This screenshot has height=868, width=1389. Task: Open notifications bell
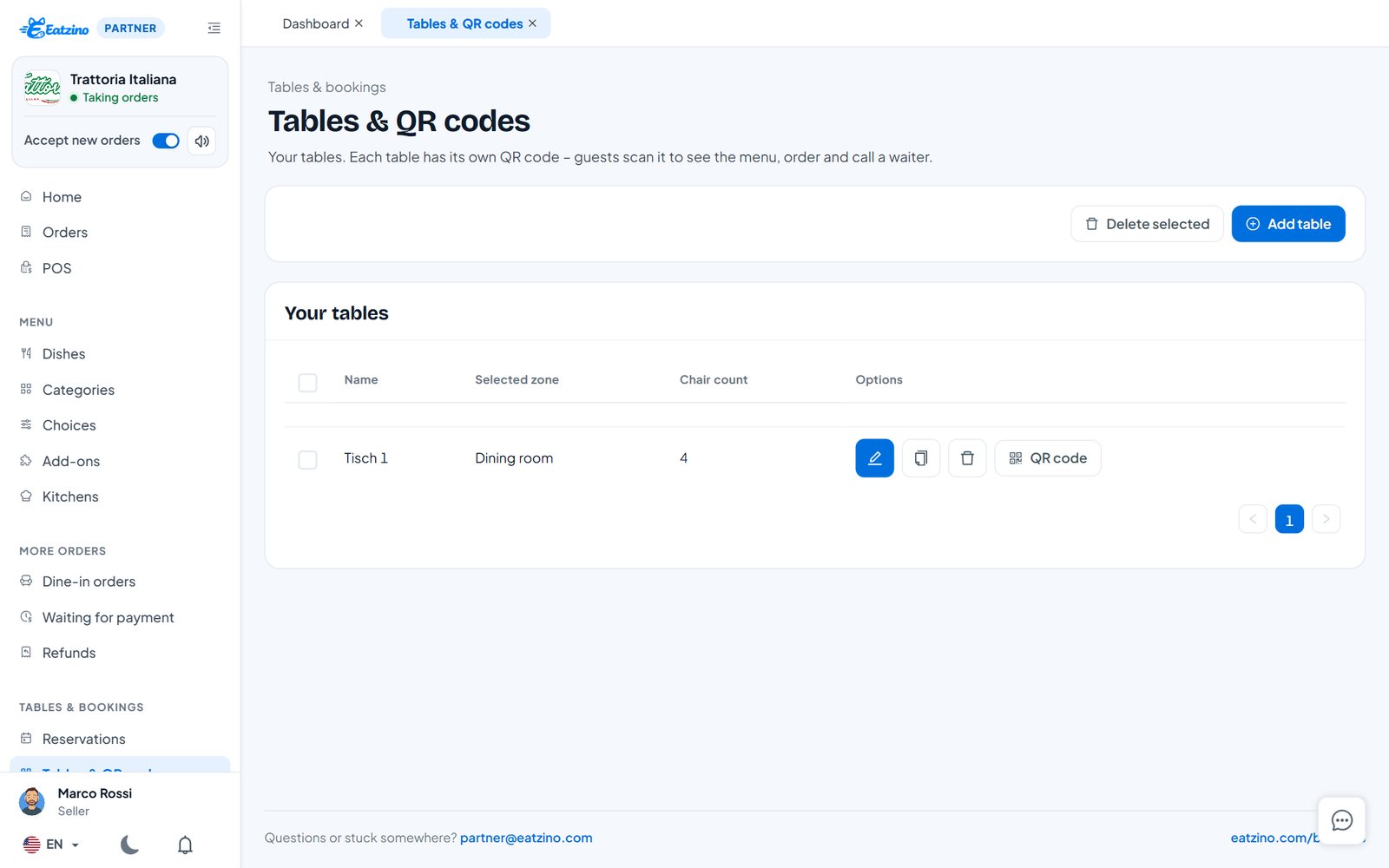(185, 845)
